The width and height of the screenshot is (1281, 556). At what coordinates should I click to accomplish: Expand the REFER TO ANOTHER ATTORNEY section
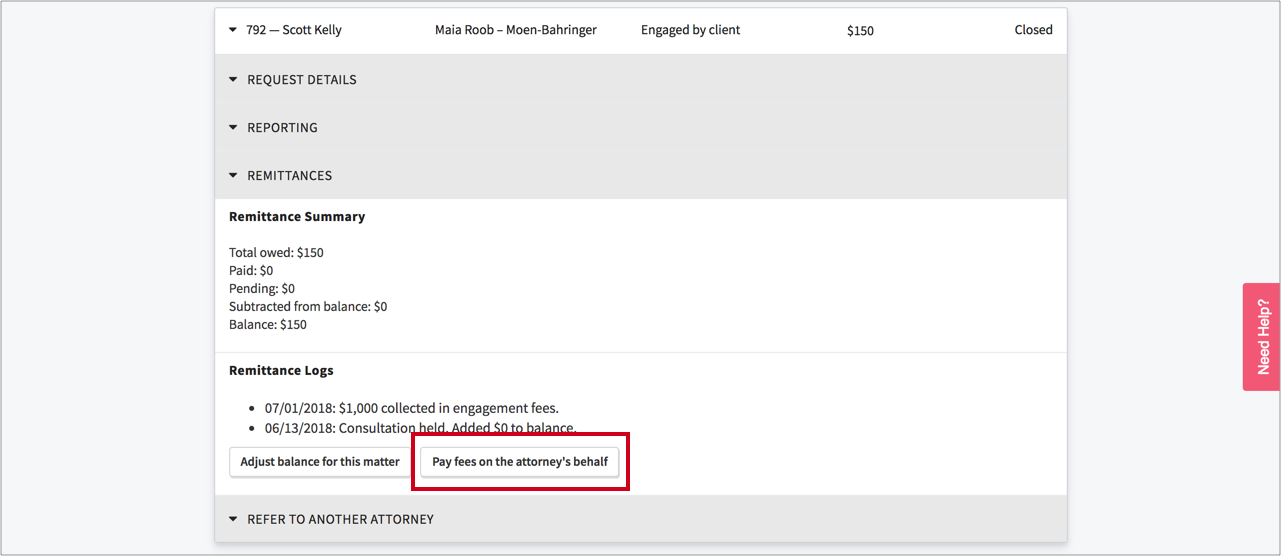[340, 520]
